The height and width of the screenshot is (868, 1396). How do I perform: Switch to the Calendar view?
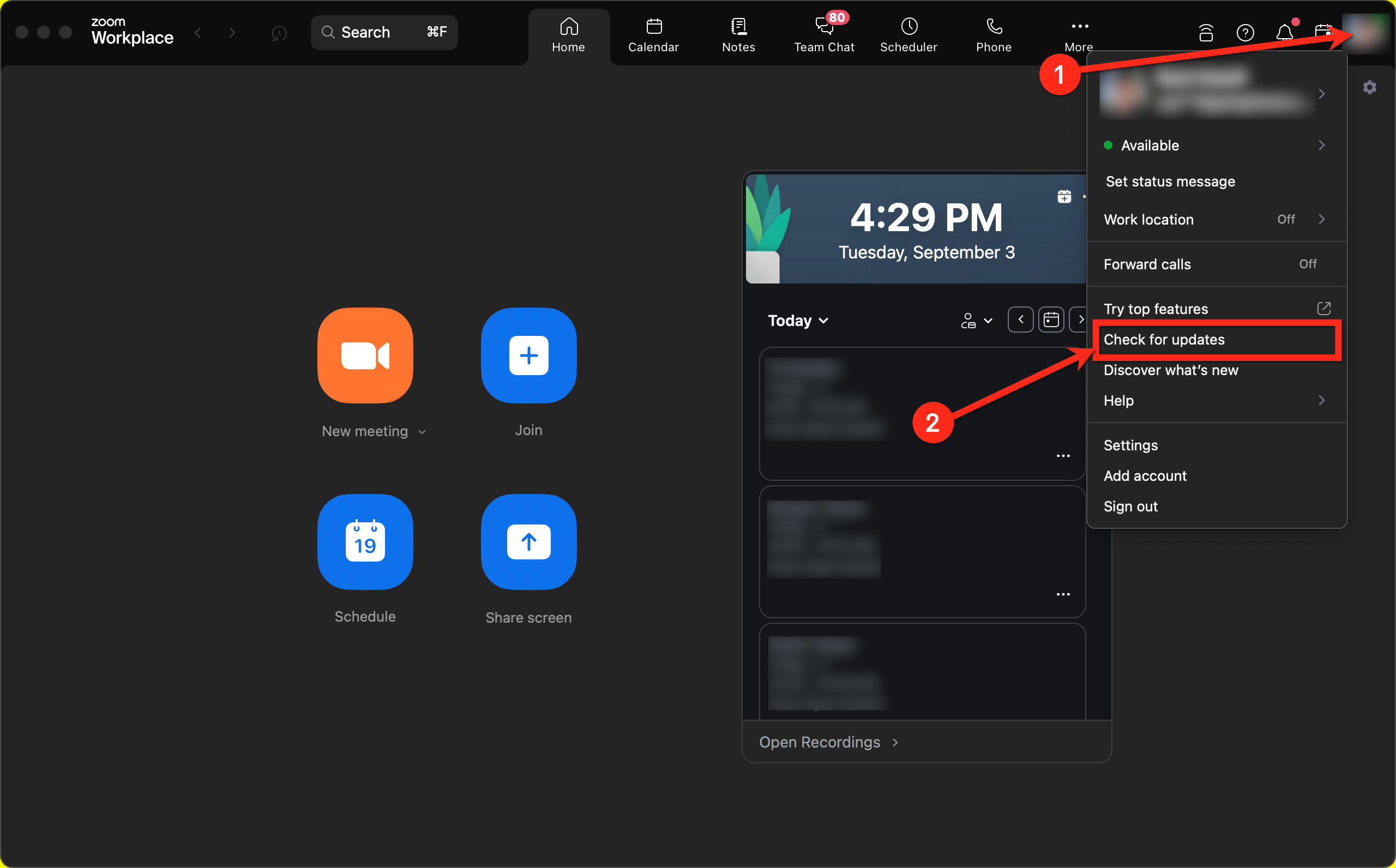pos(653,34)
